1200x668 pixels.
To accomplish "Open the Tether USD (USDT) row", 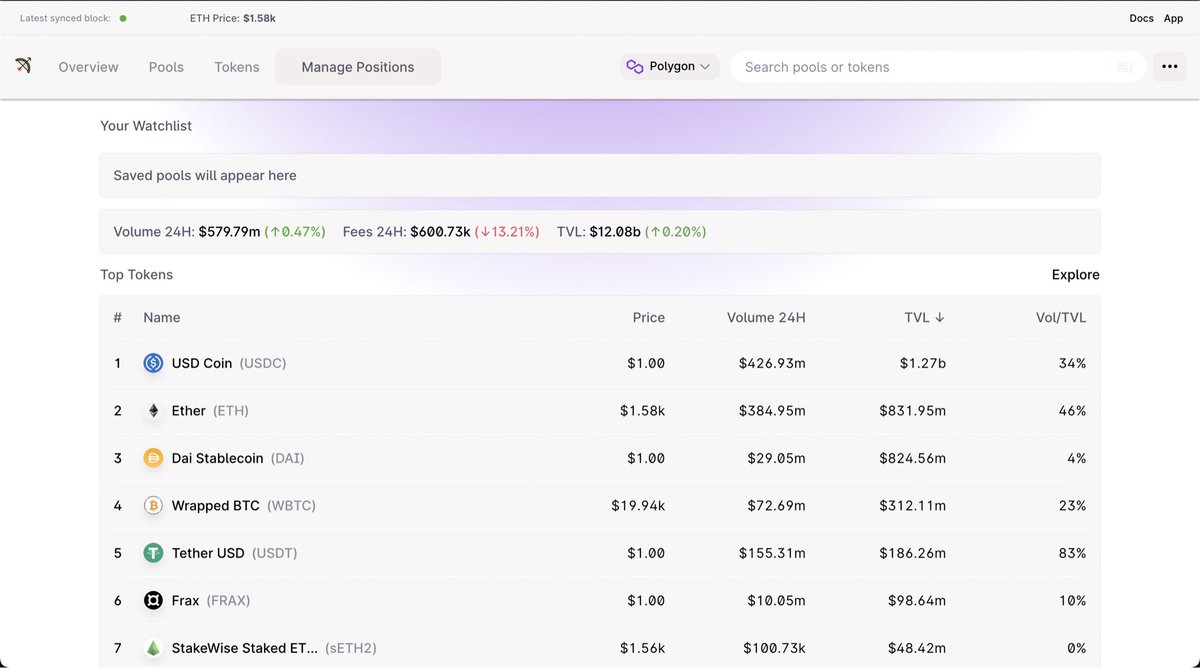I will [x=600, y=553].
